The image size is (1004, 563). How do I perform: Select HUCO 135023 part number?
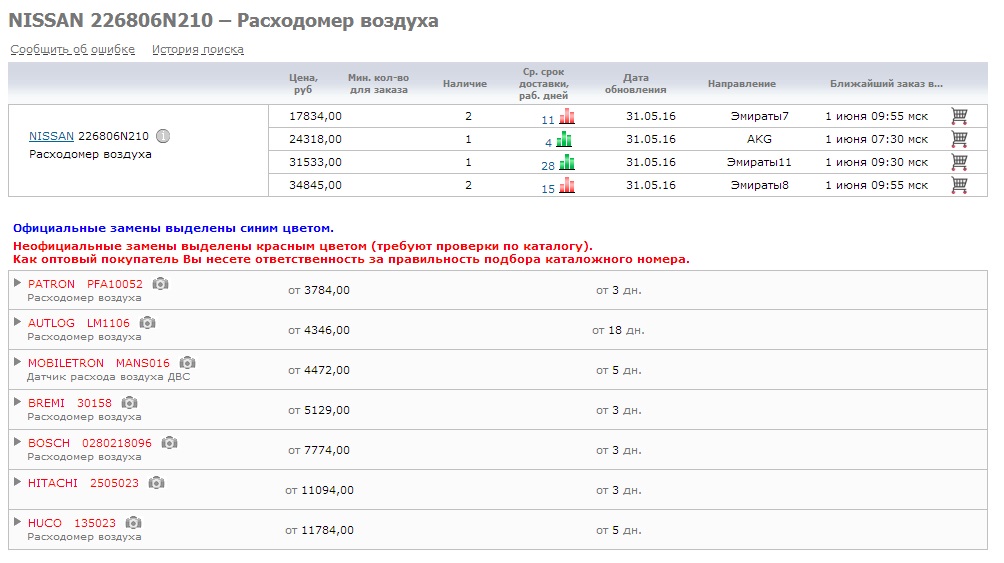(95, 523)
